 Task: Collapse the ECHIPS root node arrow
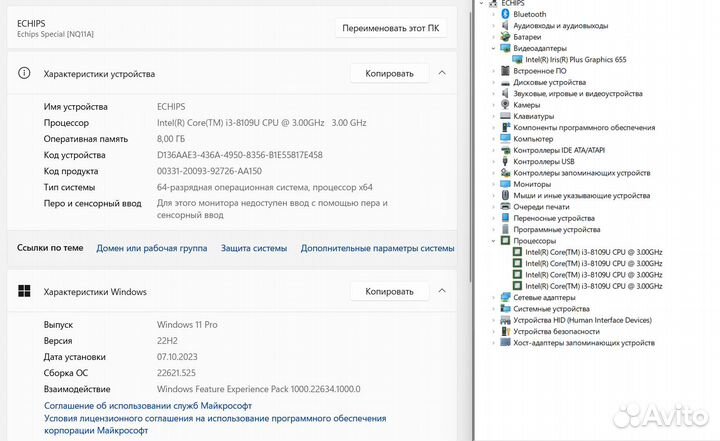click(x=482, y=3)
